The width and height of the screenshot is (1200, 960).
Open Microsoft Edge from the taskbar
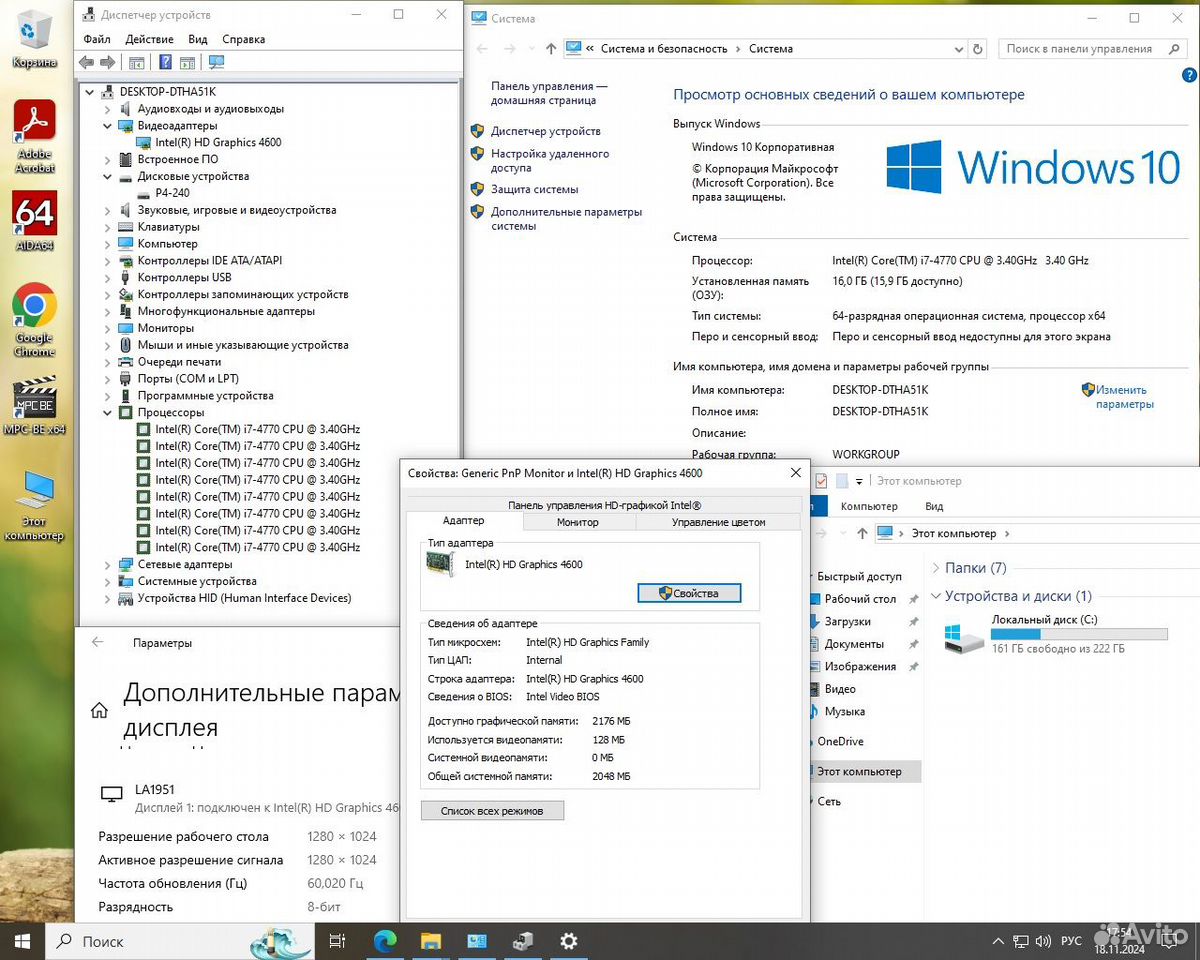point(385,941)
